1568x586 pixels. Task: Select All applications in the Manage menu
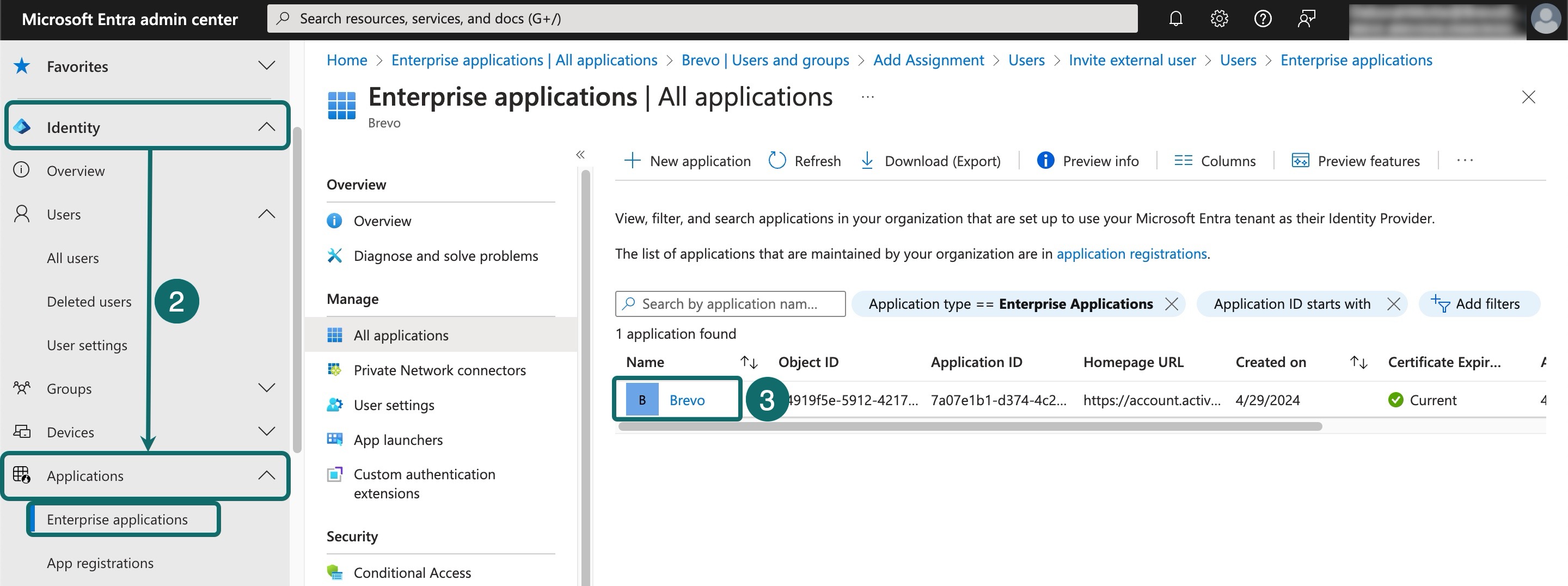pos(401,334)
